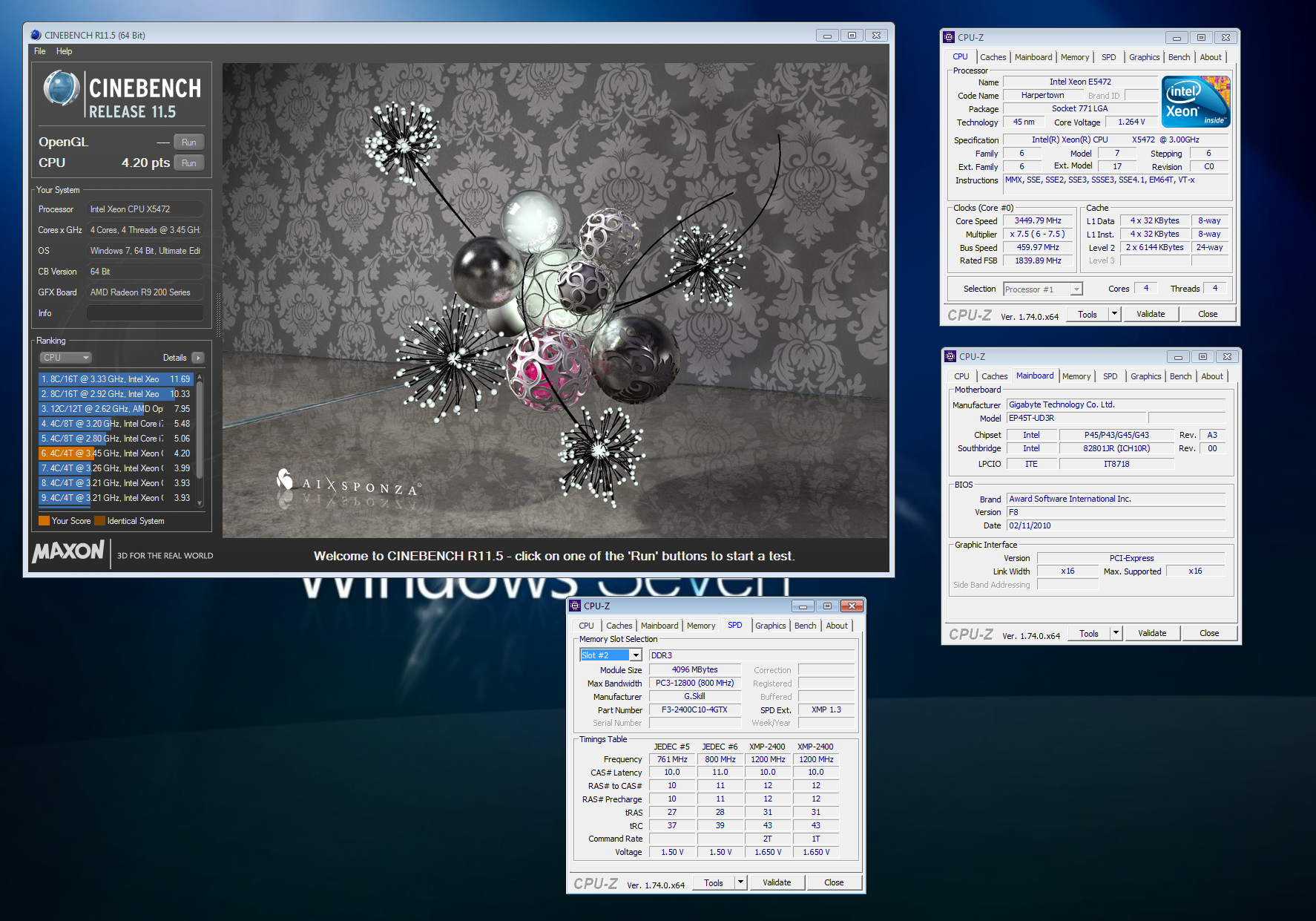Open the ranking CPU dropdown
Viewport: 1316px width, 921px height.
65,358
